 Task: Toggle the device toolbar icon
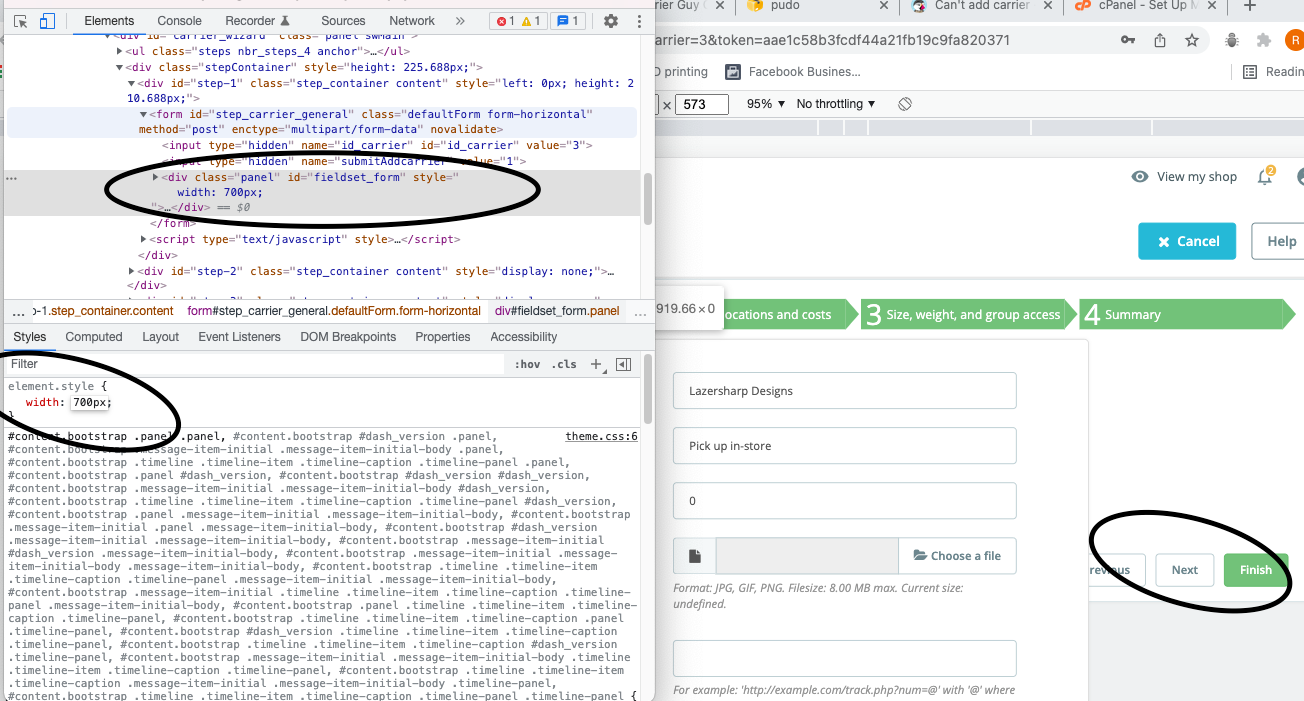click(48, 21)
